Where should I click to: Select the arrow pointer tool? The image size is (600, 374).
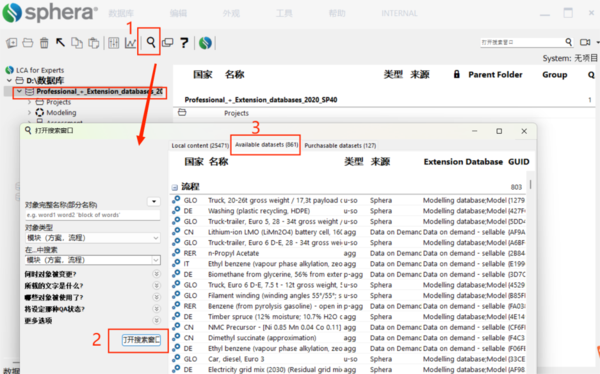(x=60, y=42)
